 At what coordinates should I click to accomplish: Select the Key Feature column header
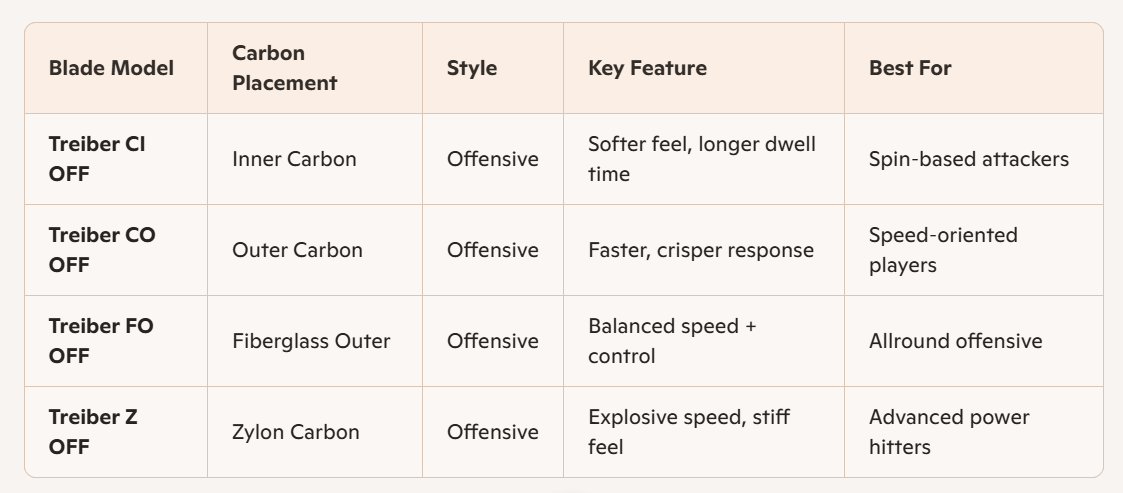click(647, 68)
